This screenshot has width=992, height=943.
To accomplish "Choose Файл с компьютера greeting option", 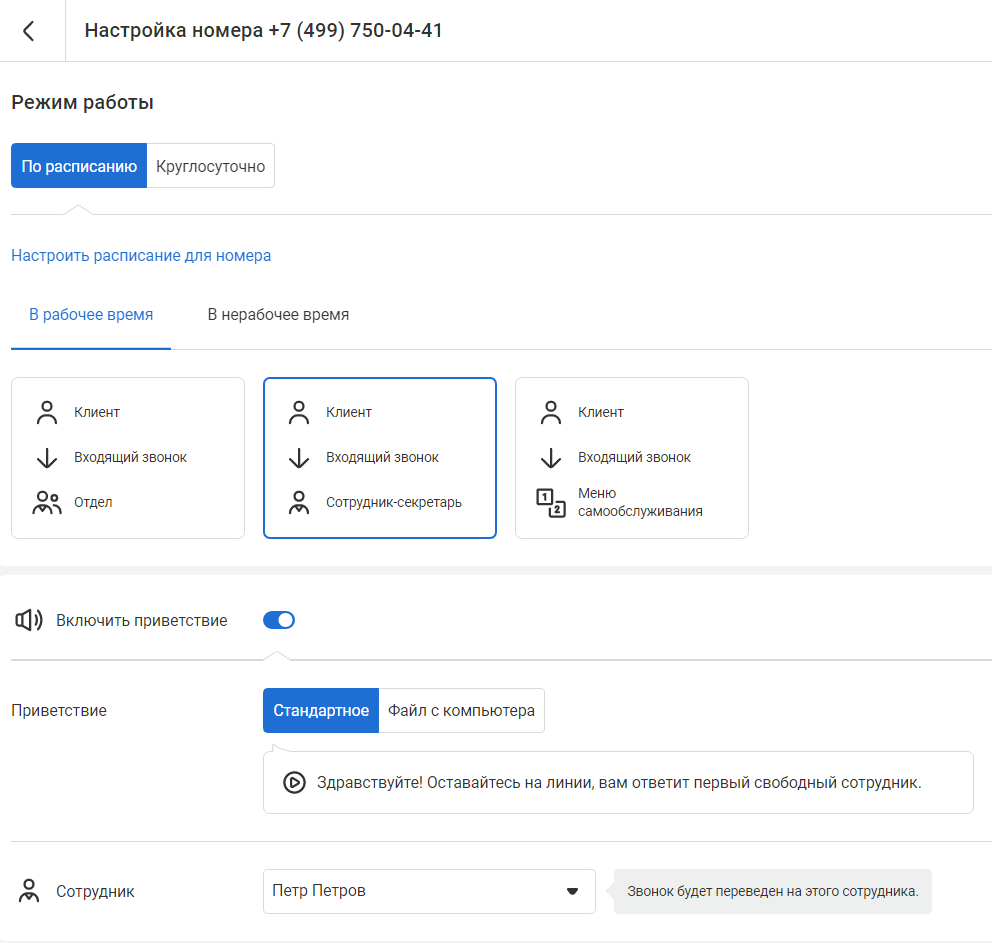I will (461, 711).
